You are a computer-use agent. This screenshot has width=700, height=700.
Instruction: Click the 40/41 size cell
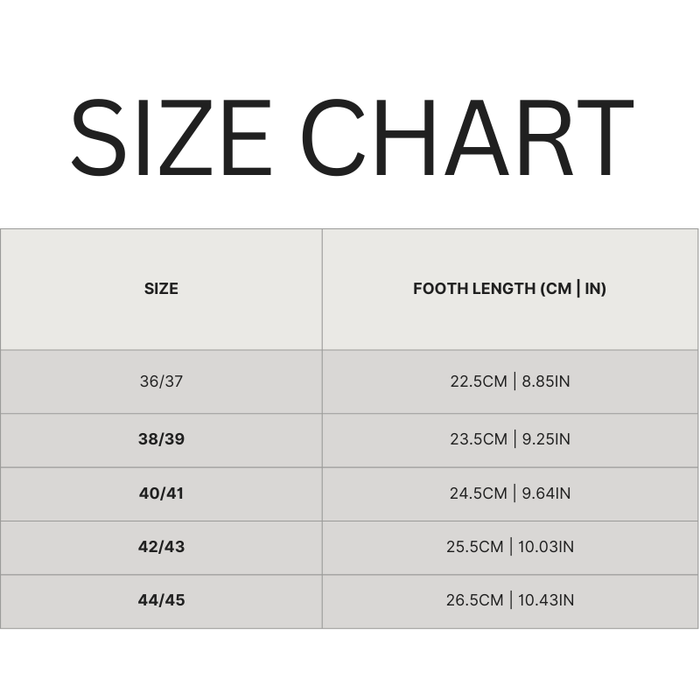click(161, 493)
